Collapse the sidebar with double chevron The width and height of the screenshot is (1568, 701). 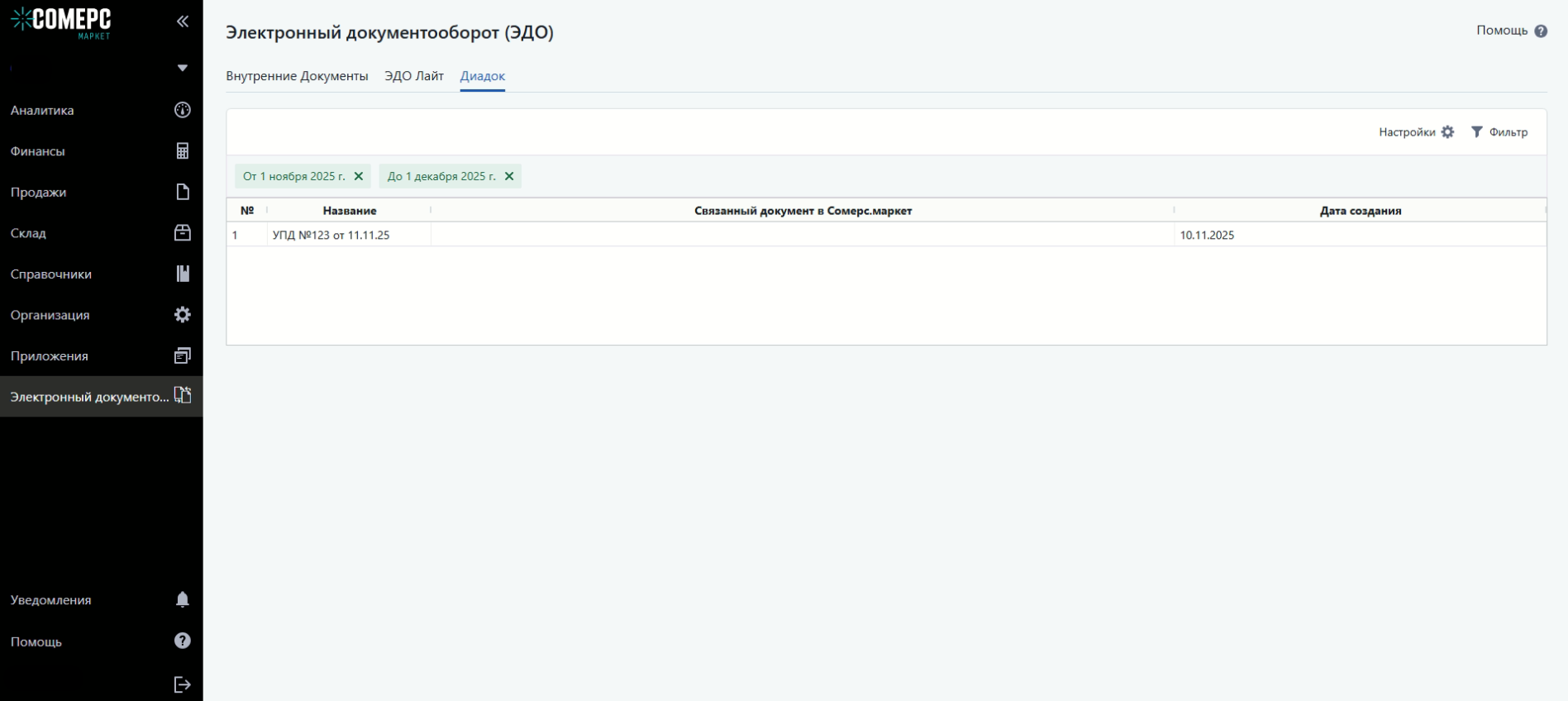point(183,21)
